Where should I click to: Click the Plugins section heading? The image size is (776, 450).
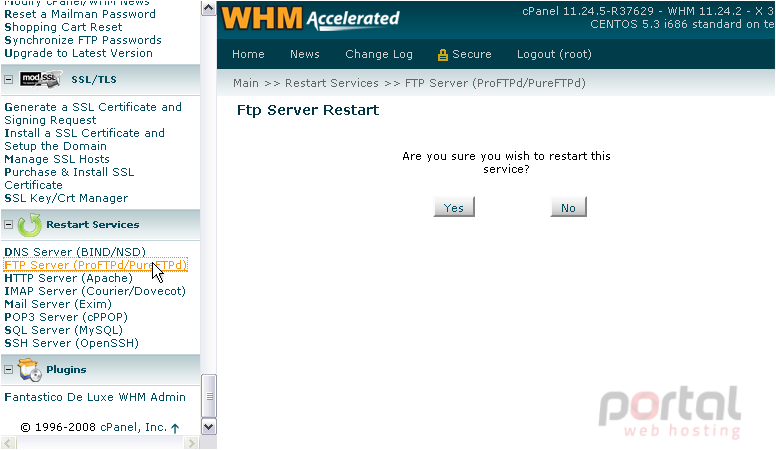(66, 370)
